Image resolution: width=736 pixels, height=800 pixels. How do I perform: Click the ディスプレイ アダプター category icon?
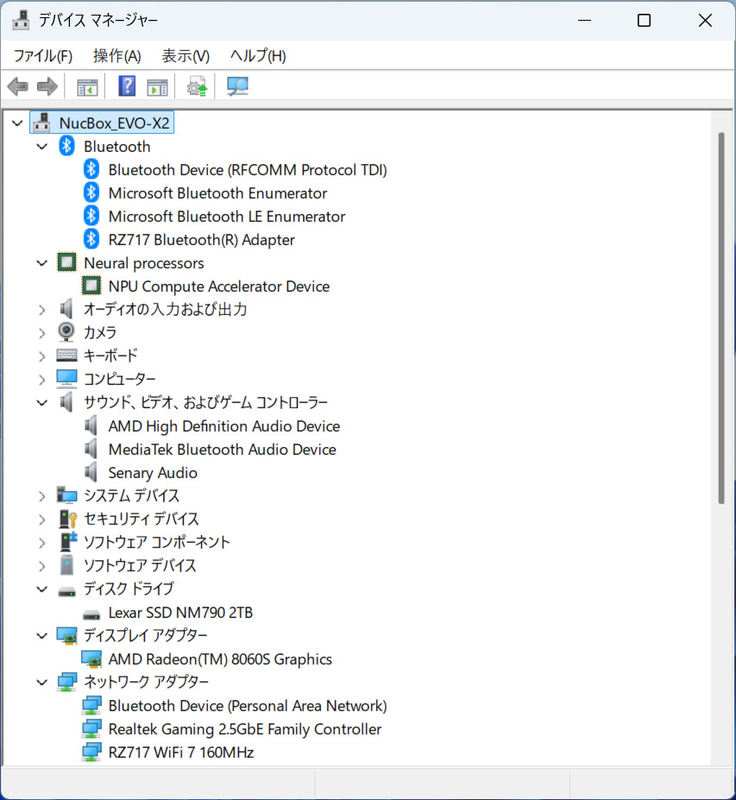[x=67, y=636]
